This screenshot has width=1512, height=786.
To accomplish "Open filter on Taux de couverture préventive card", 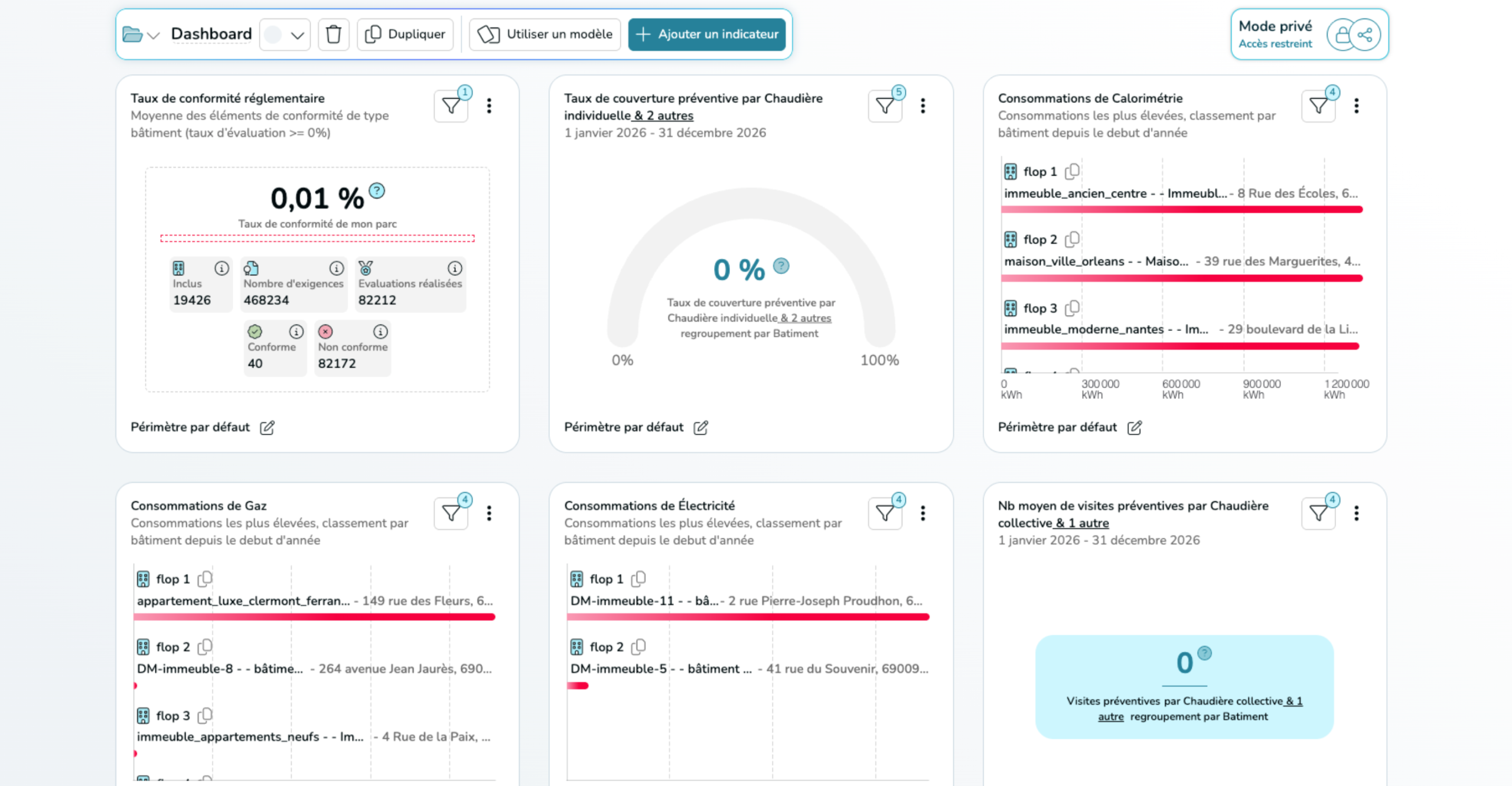I will [x=885, y=106].
